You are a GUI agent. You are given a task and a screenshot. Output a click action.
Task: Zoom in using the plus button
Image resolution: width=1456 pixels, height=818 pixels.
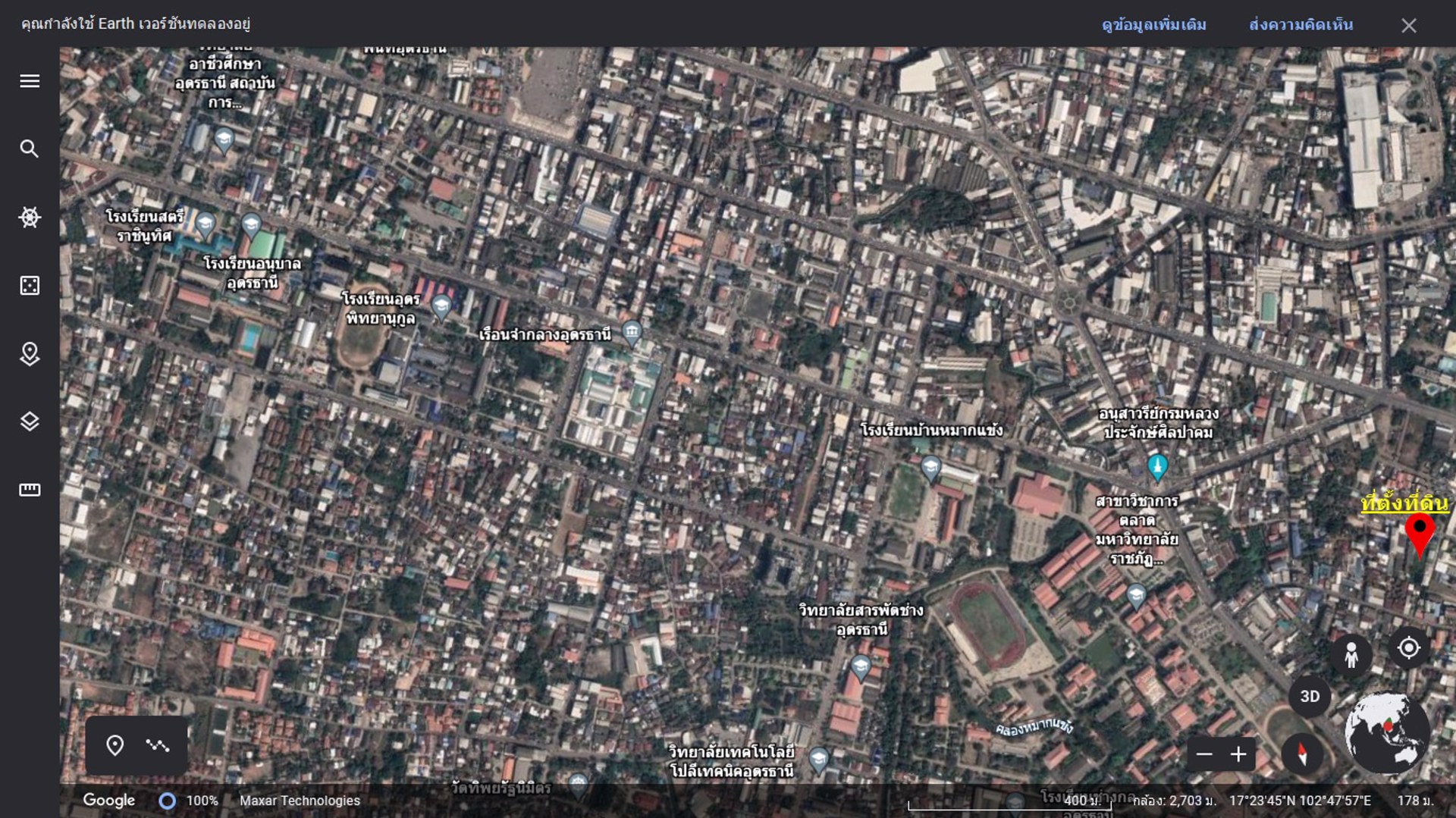[x=1239, y=754]
